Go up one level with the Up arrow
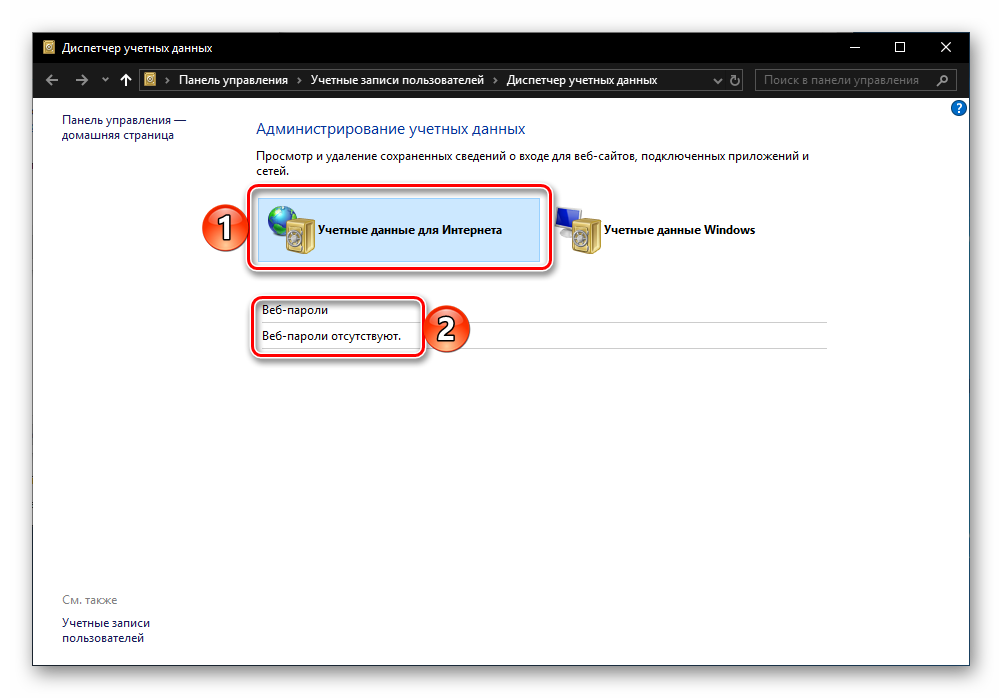 (126, 80)
